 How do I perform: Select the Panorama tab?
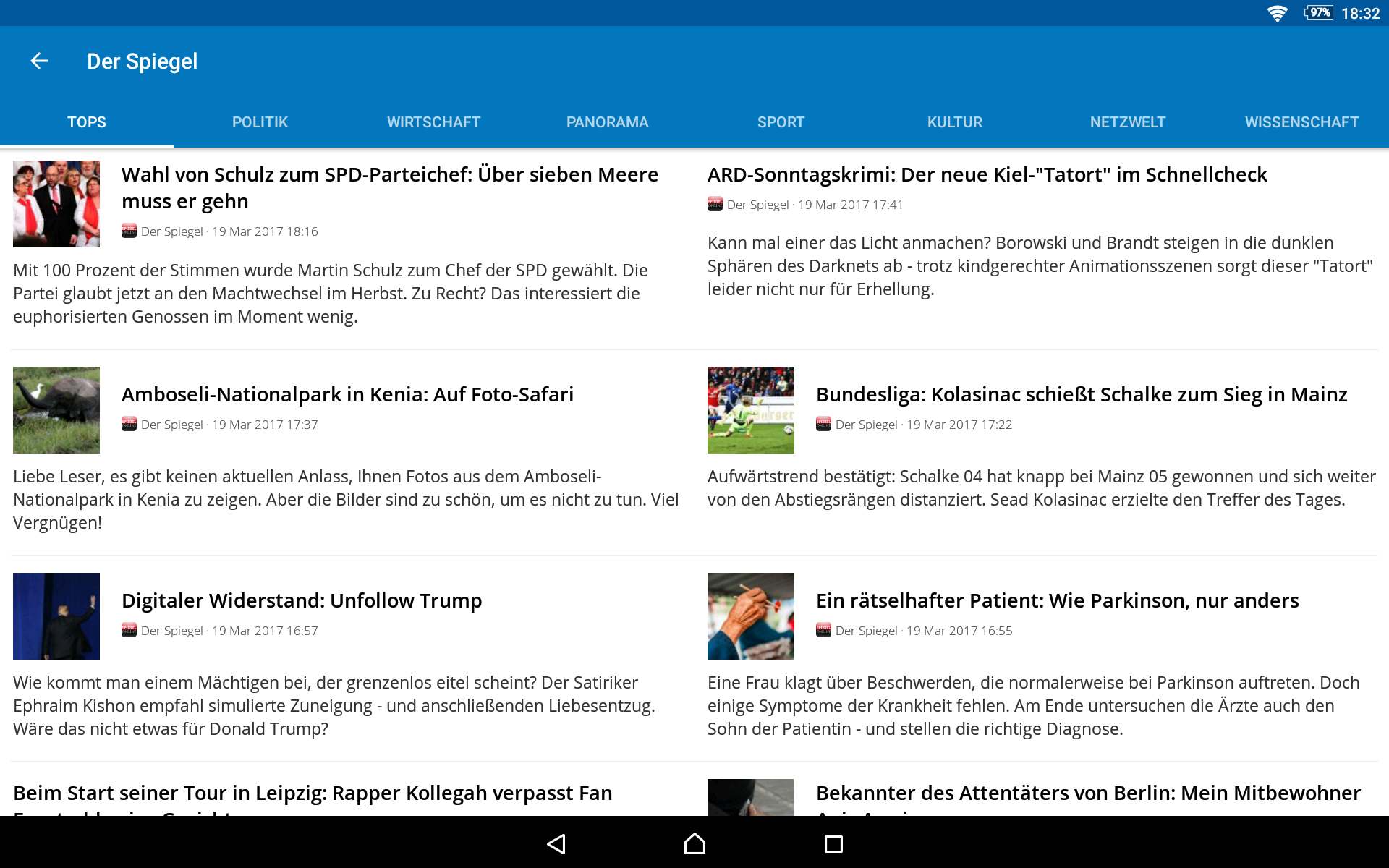click(x=607, y=122)
